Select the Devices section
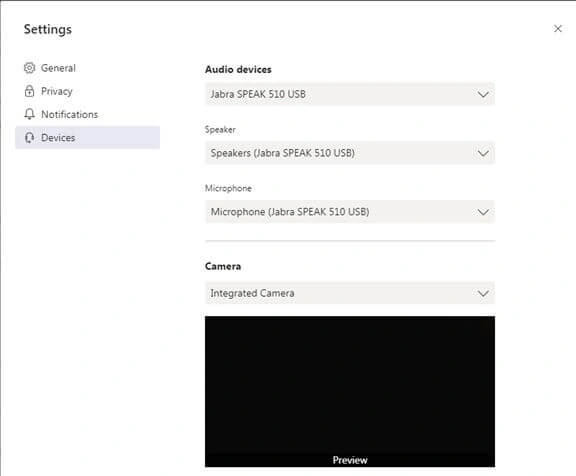 (x=87, y=137)
